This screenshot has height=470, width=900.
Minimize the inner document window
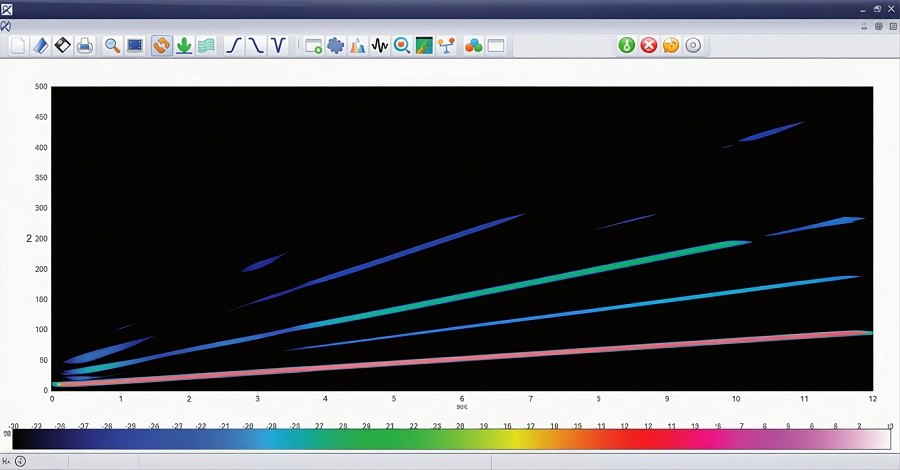[865, 26]
